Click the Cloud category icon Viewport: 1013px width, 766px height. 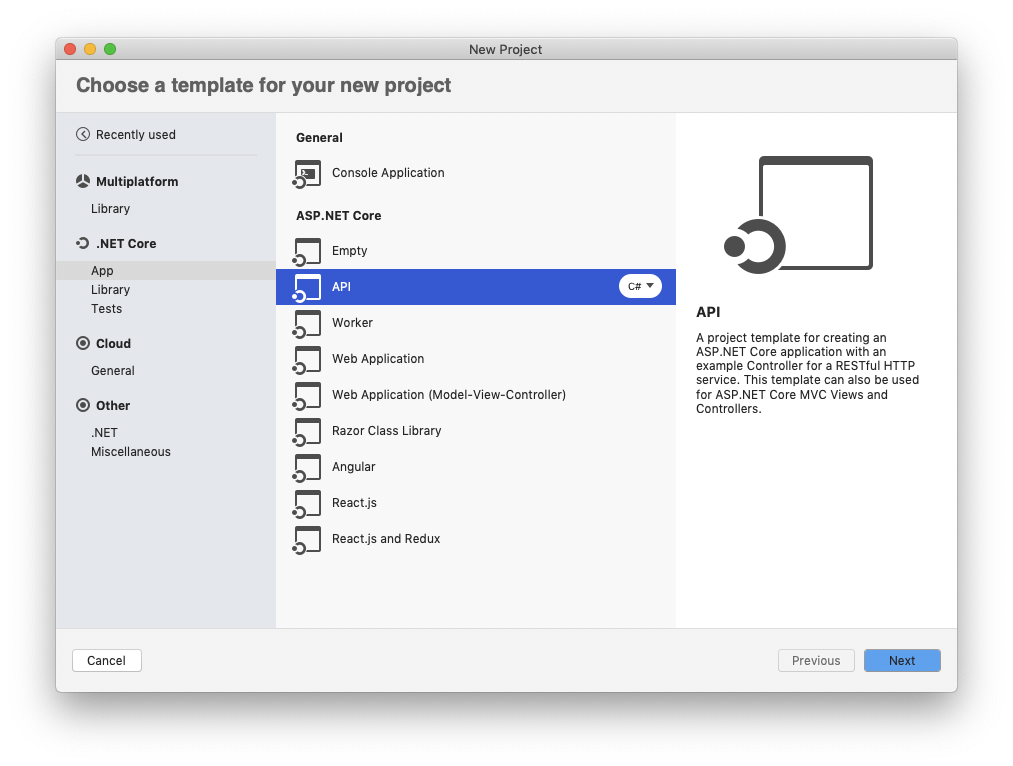[83, 344]
